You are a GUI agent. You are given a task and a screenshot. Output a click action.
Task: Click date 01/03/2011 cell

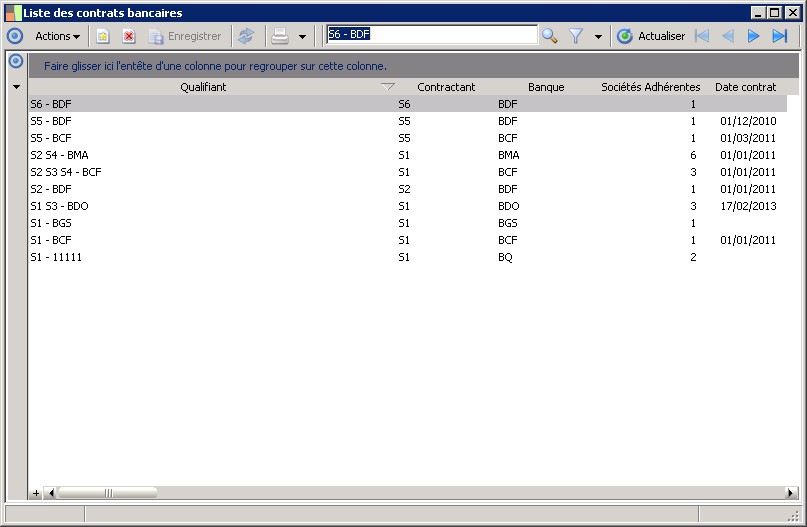coord(748,138)
